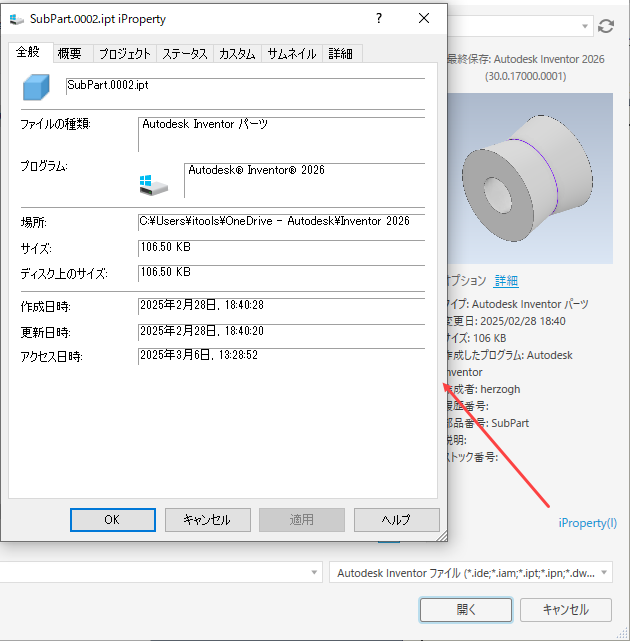Click the iProperty dialog resize grip
The width and height of the screenshot is (630, 641).
pos(442,536)
